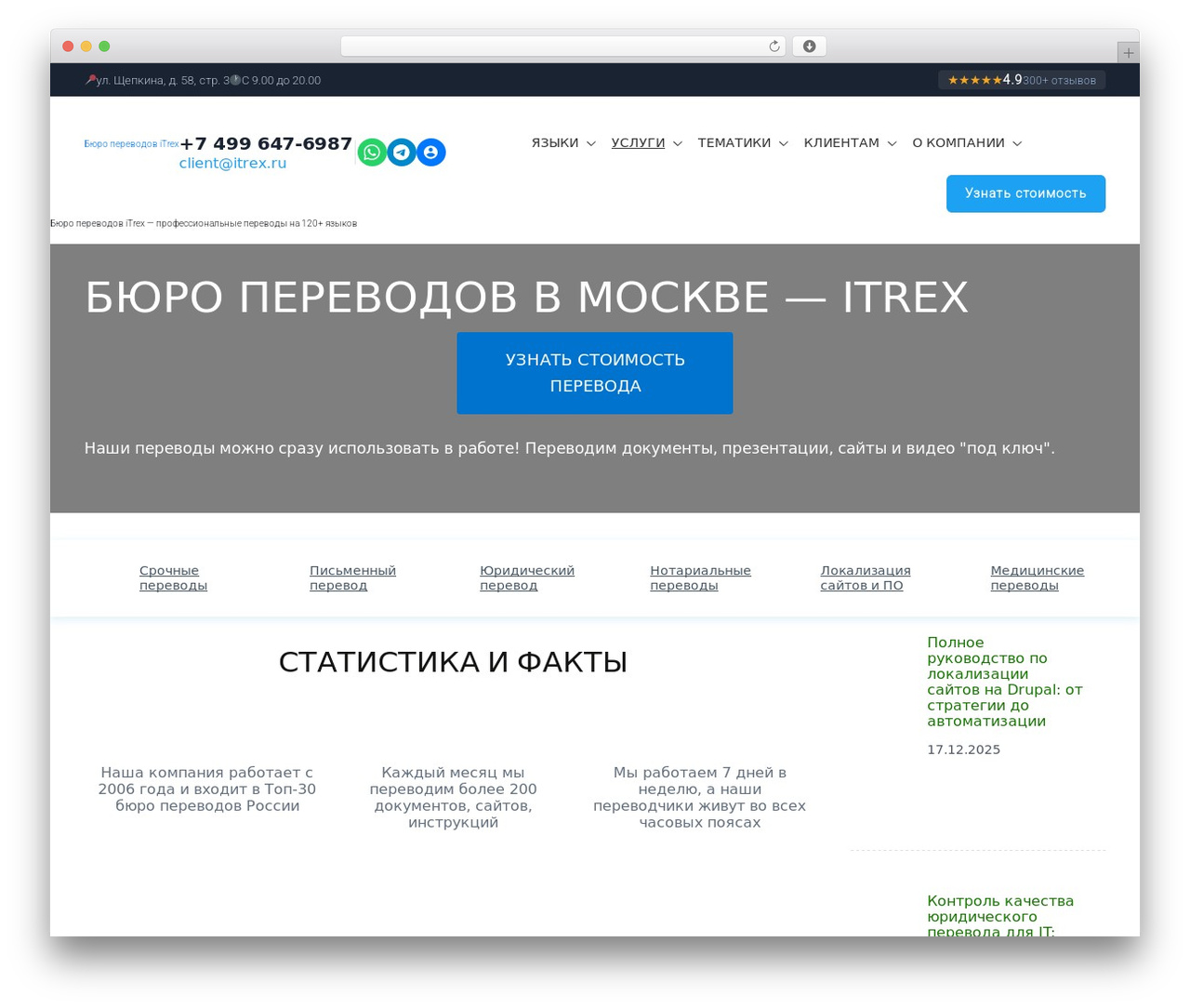
Task: Click the working hours С 9.00 до 20.00
Action: [x=281, y=81]
